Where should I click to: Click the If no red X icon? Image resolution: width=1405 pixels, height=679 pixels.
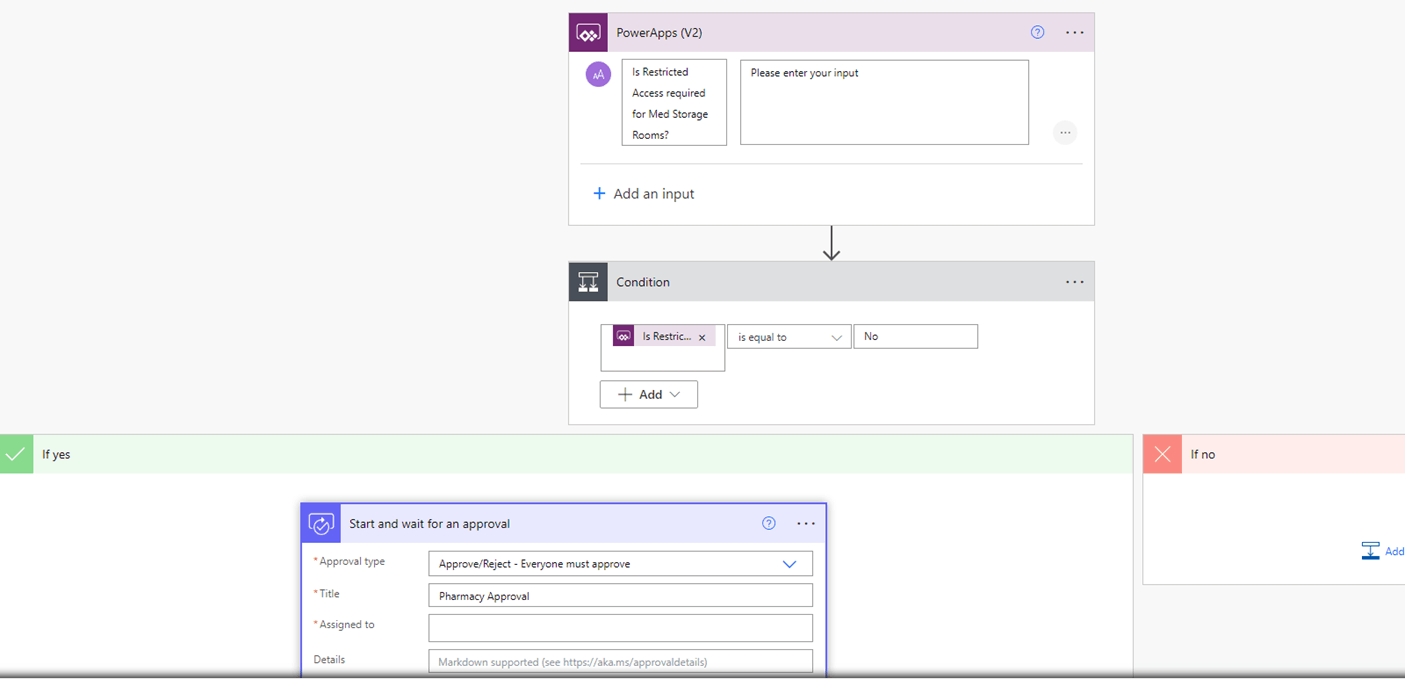1162,454
